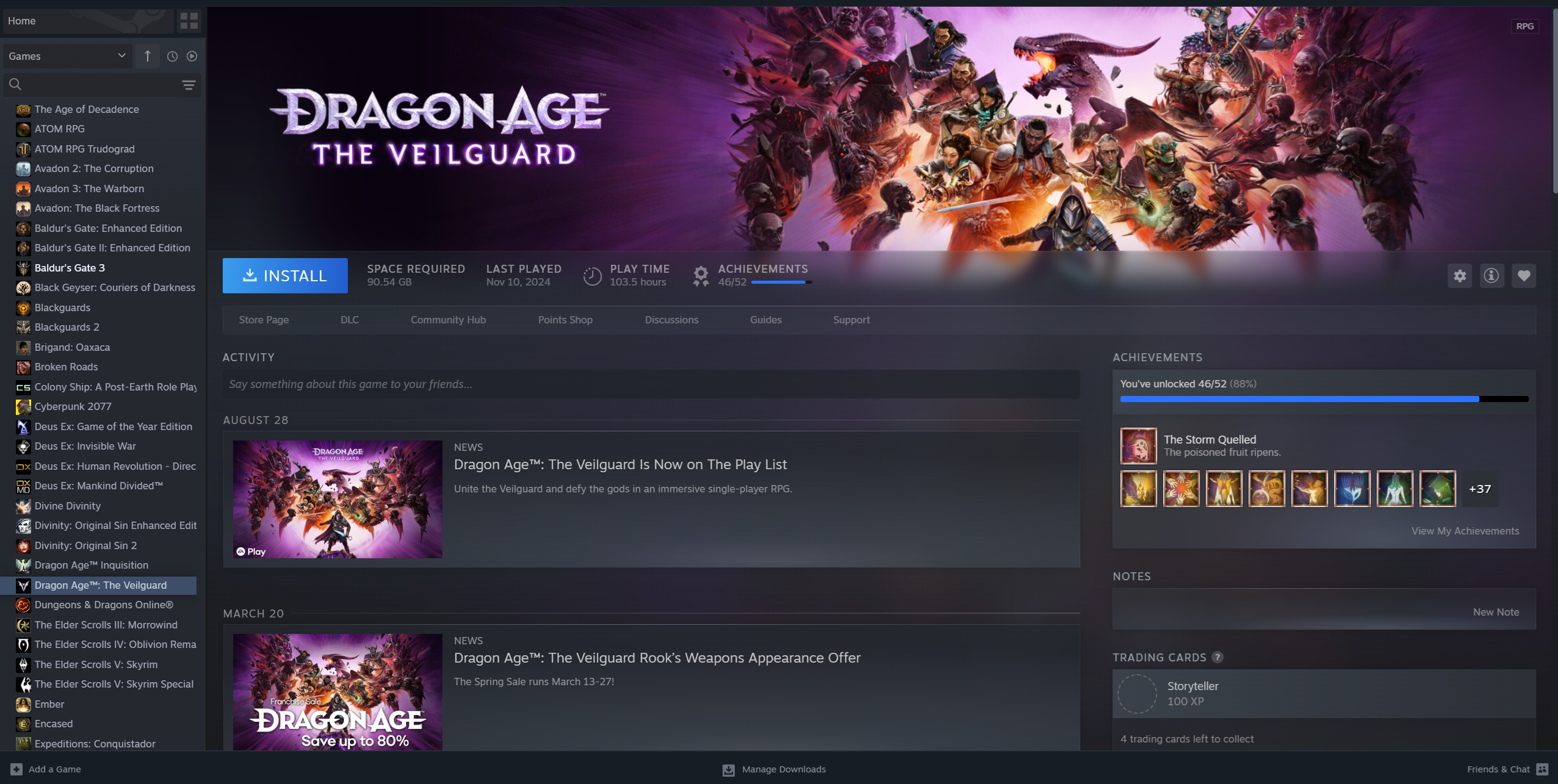Select Divinity: Original Sin 2 entry

(x=99, y=545)
